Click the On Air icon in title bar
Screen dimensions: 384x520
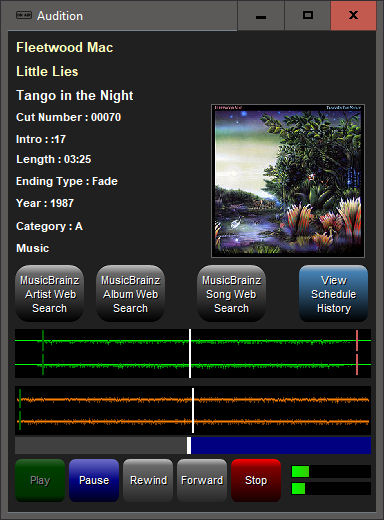tap(24, 15)
